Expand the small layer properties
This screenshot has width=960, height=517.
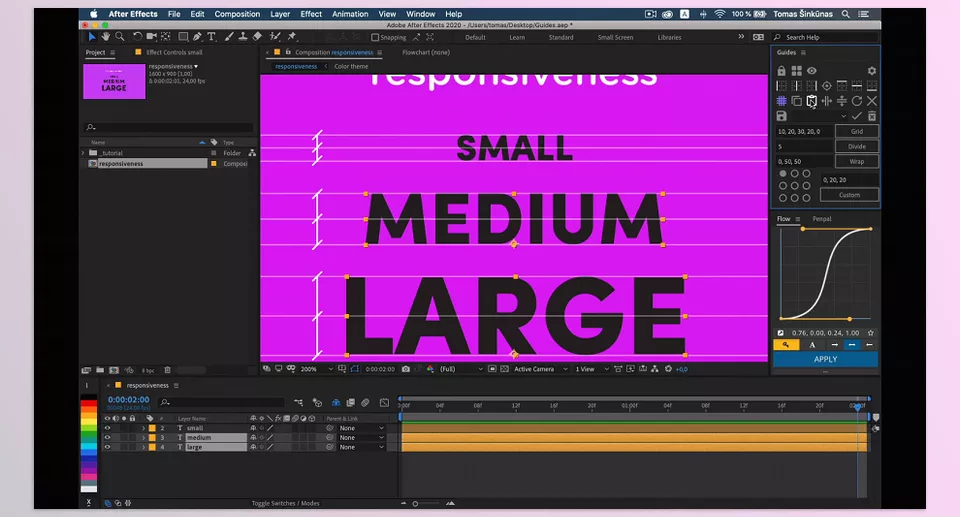pos(144,428)
